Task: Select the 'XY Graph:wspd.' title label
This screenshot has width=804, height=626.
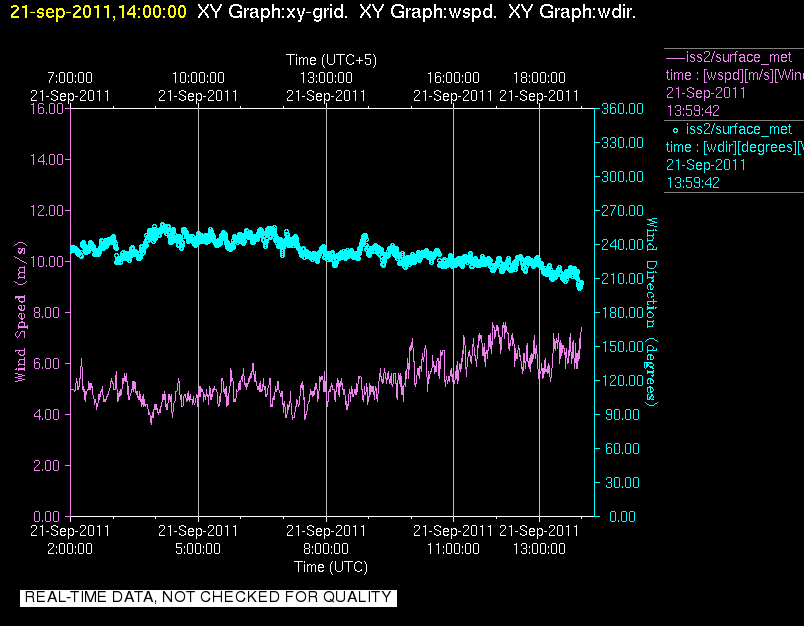Action: pos(428,12)
